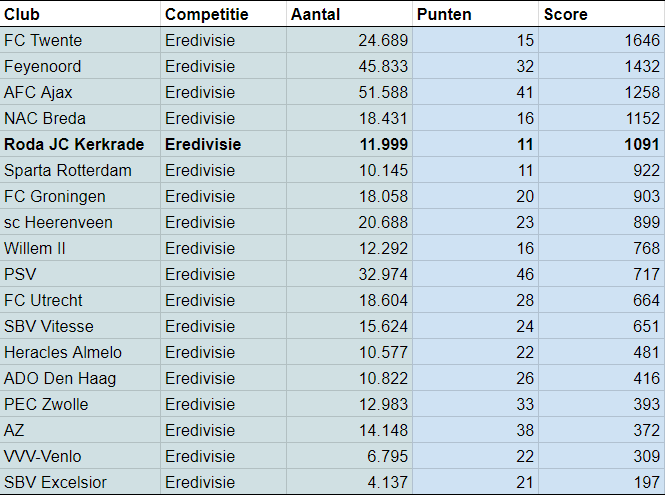Select the SBV Excelsior cell
Screen dimensions: 665x495
(x=80, y=482)
